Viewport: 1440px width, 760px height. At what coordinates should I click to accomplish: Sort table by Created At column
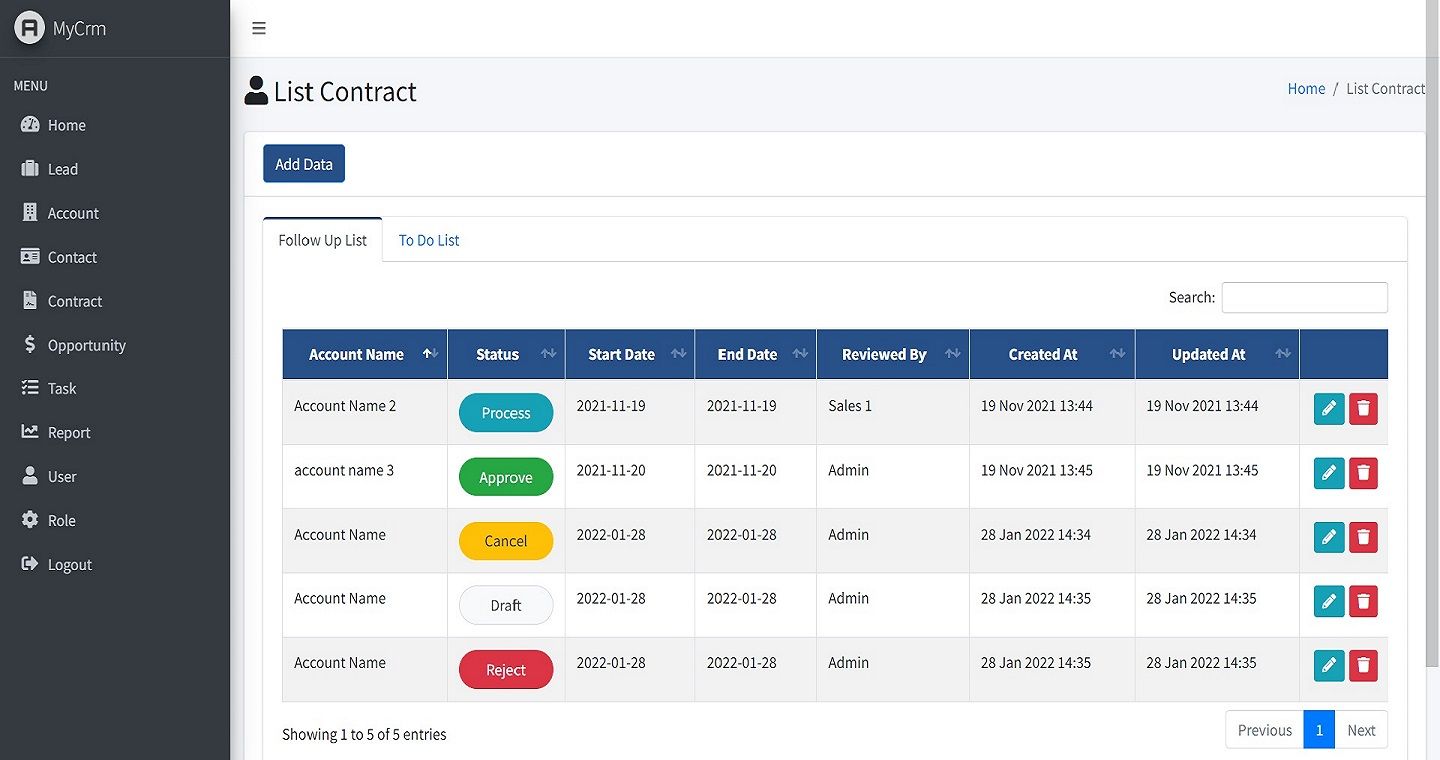[x=1052, y=354]
